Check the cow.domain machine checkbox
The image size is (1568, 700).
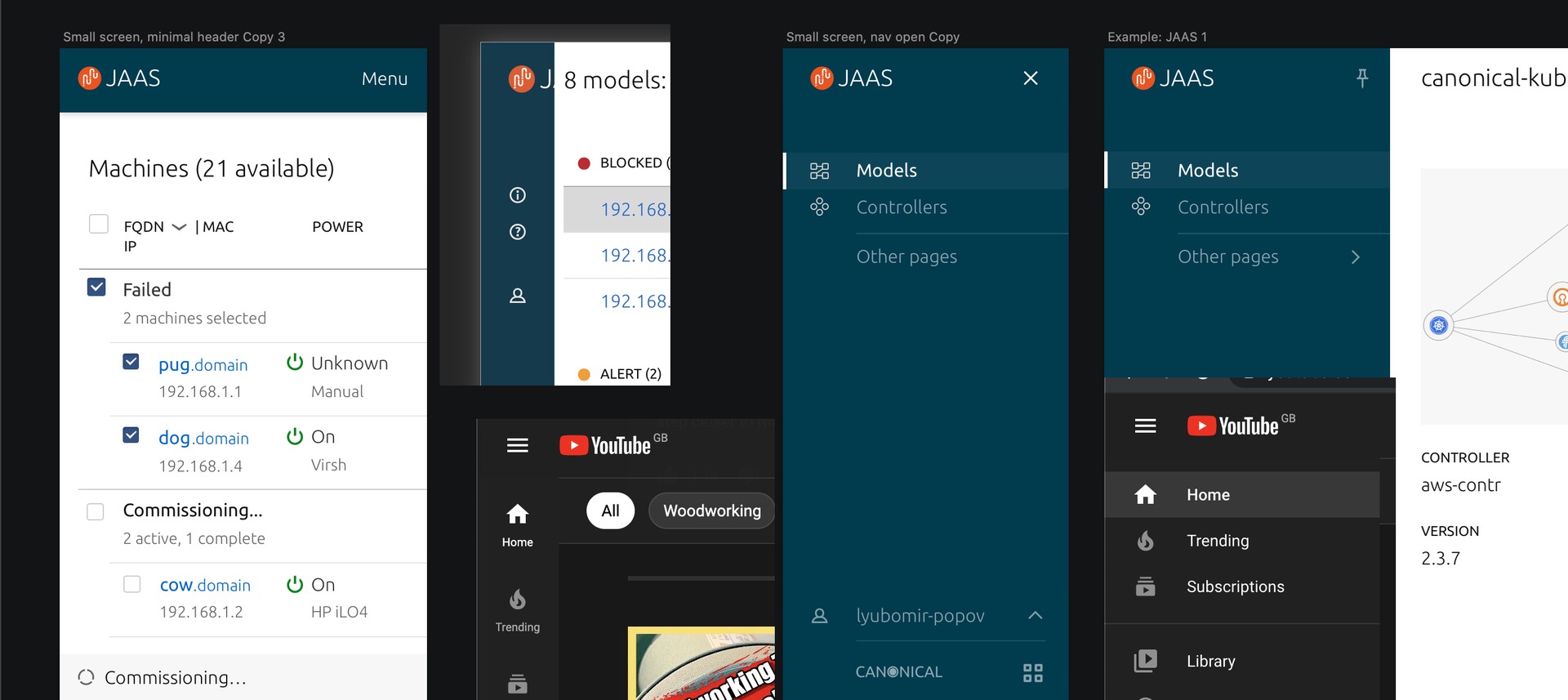(132, 584)
